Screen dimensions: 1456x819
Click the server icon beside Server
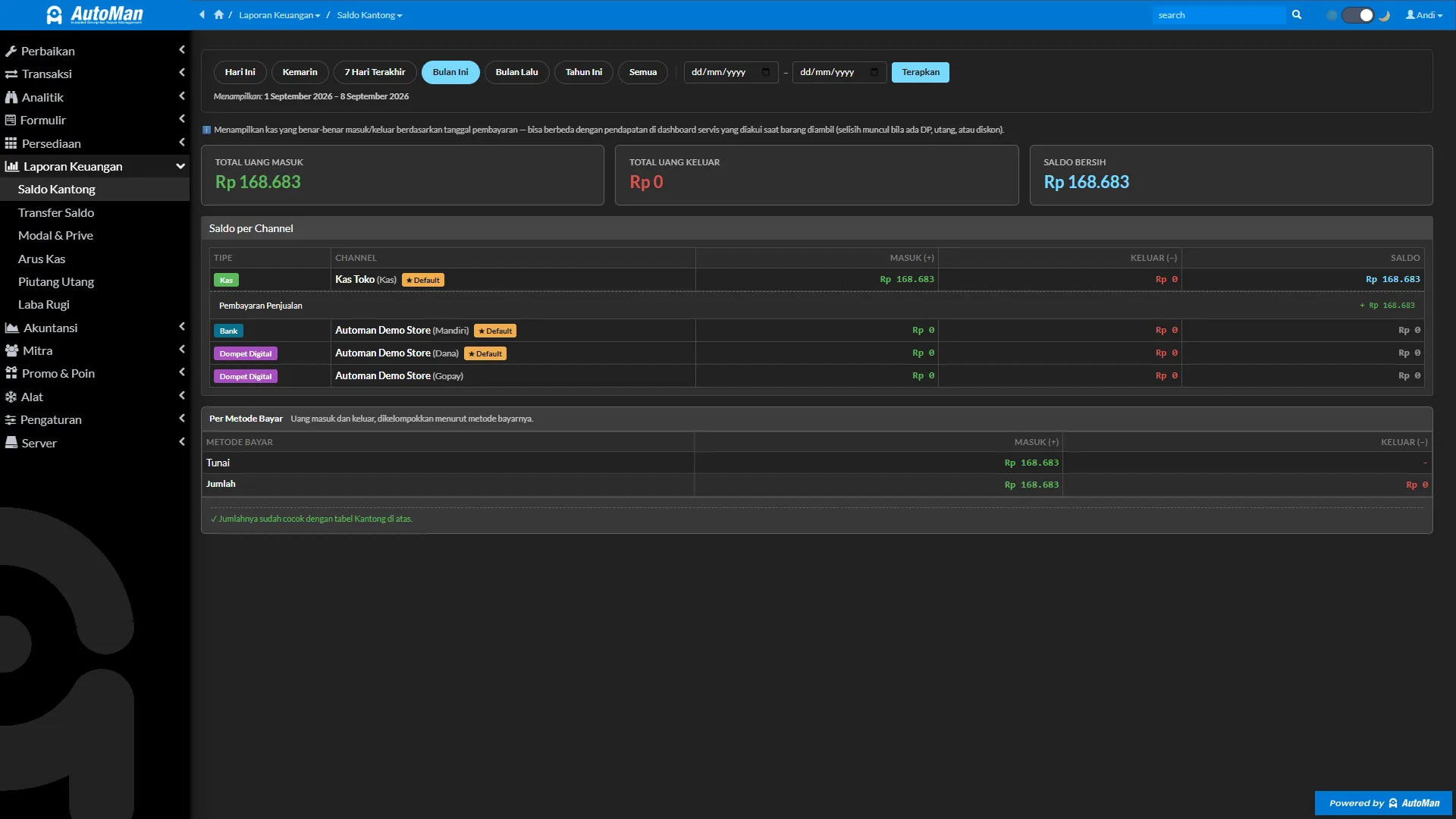[11, 443]
